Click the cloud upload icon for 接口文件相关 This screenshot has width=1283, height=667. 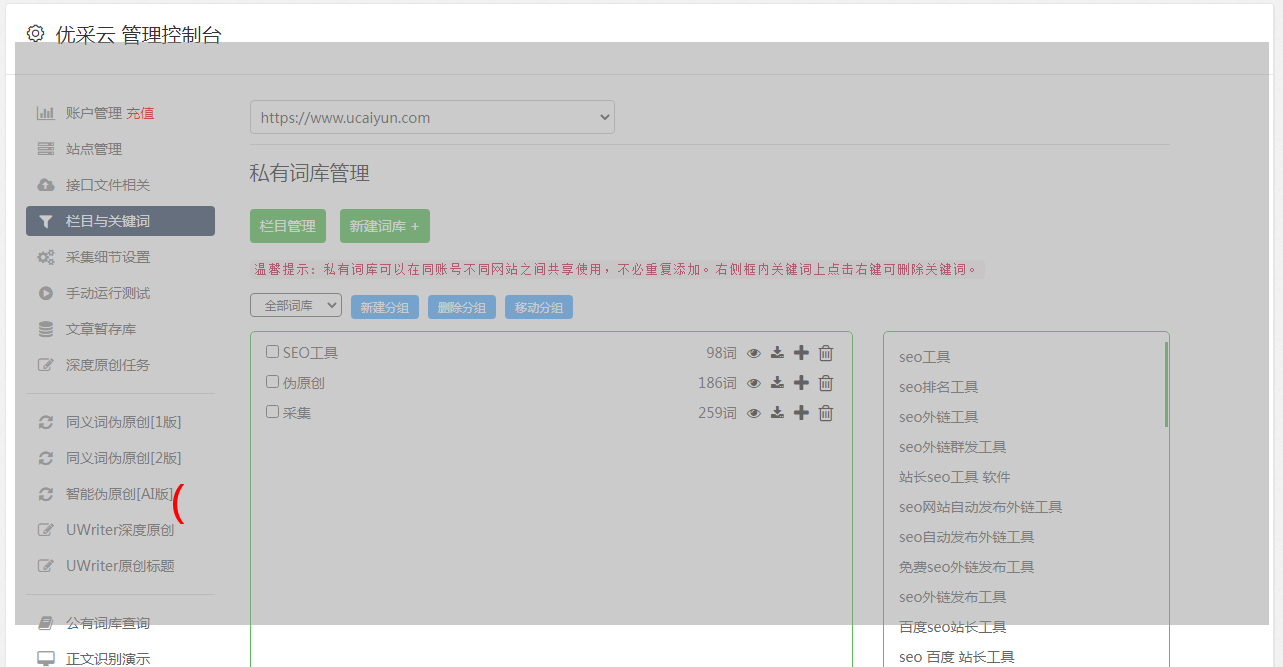pyautogui.click(x=46, y=185)
